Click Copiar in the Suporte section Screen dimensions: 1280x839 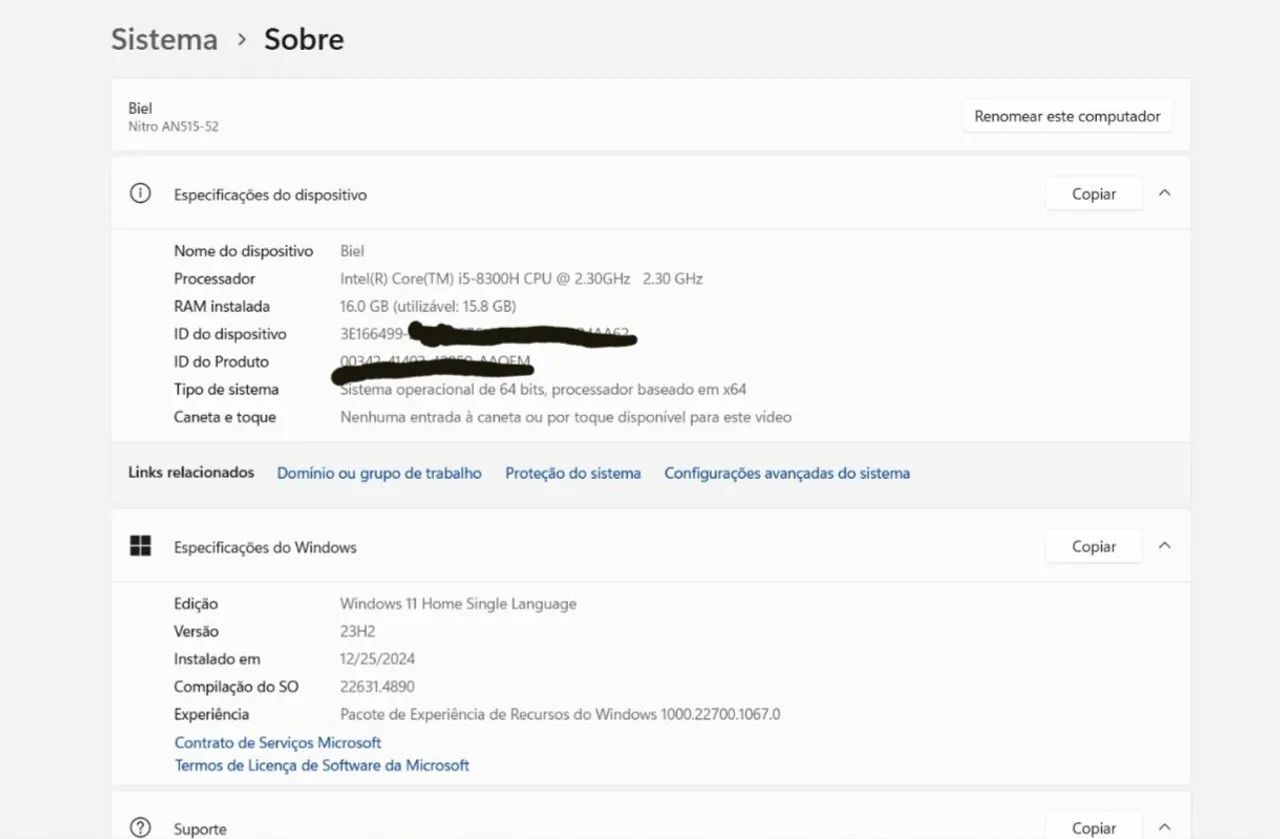[x=1093, y=828]
